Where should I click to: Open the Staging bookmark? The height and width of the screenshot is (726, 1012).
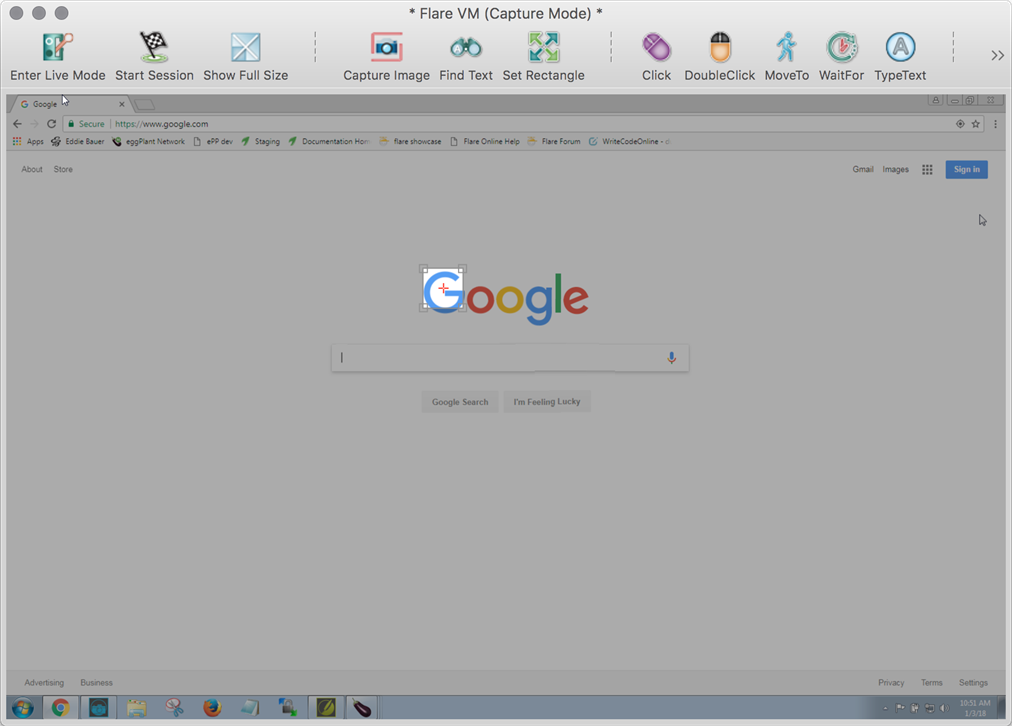click(261, 141)
